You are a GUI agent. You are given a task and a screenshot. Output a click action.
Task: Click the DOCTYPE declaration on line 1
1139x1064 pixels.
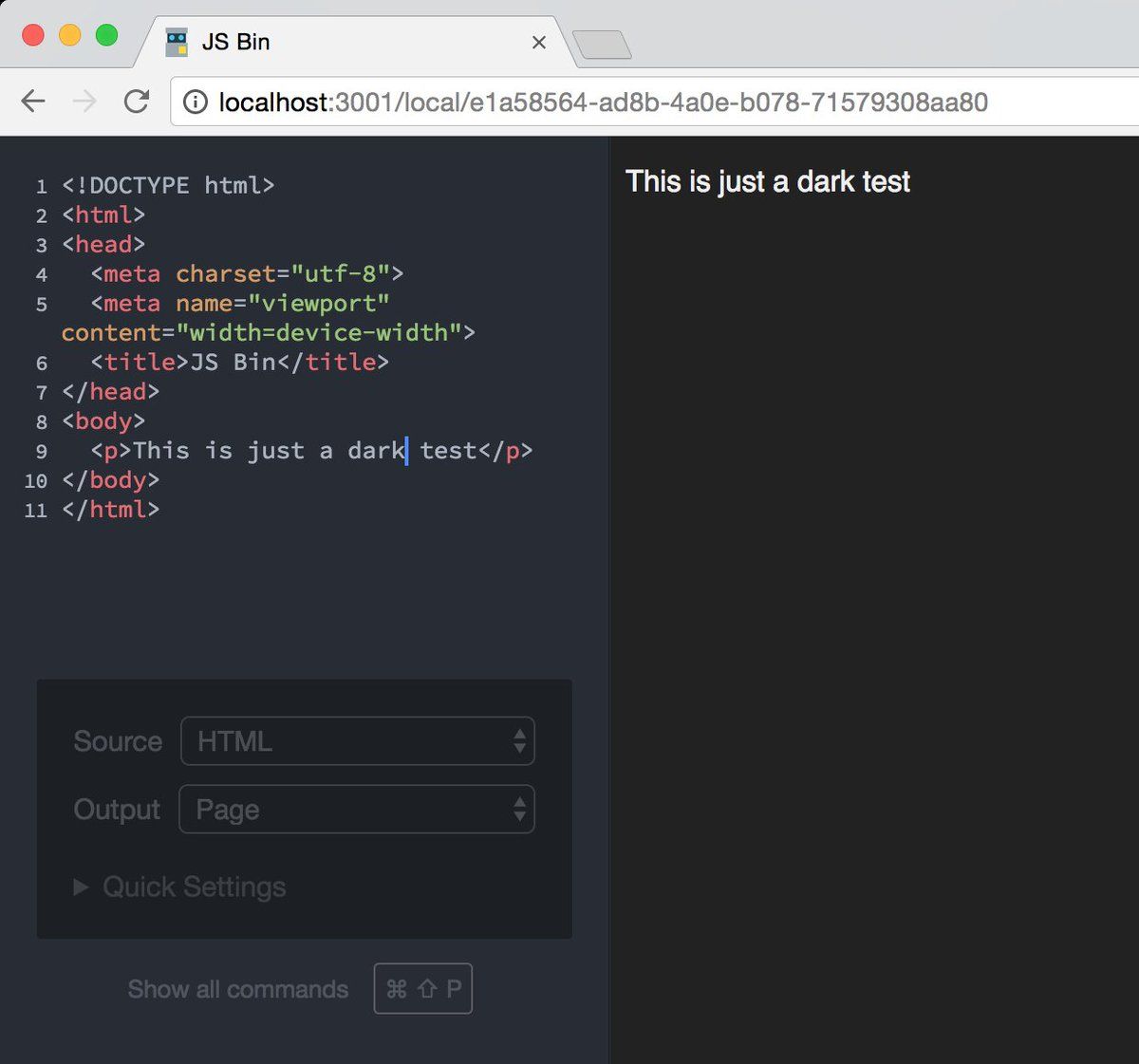pos(168,186)
